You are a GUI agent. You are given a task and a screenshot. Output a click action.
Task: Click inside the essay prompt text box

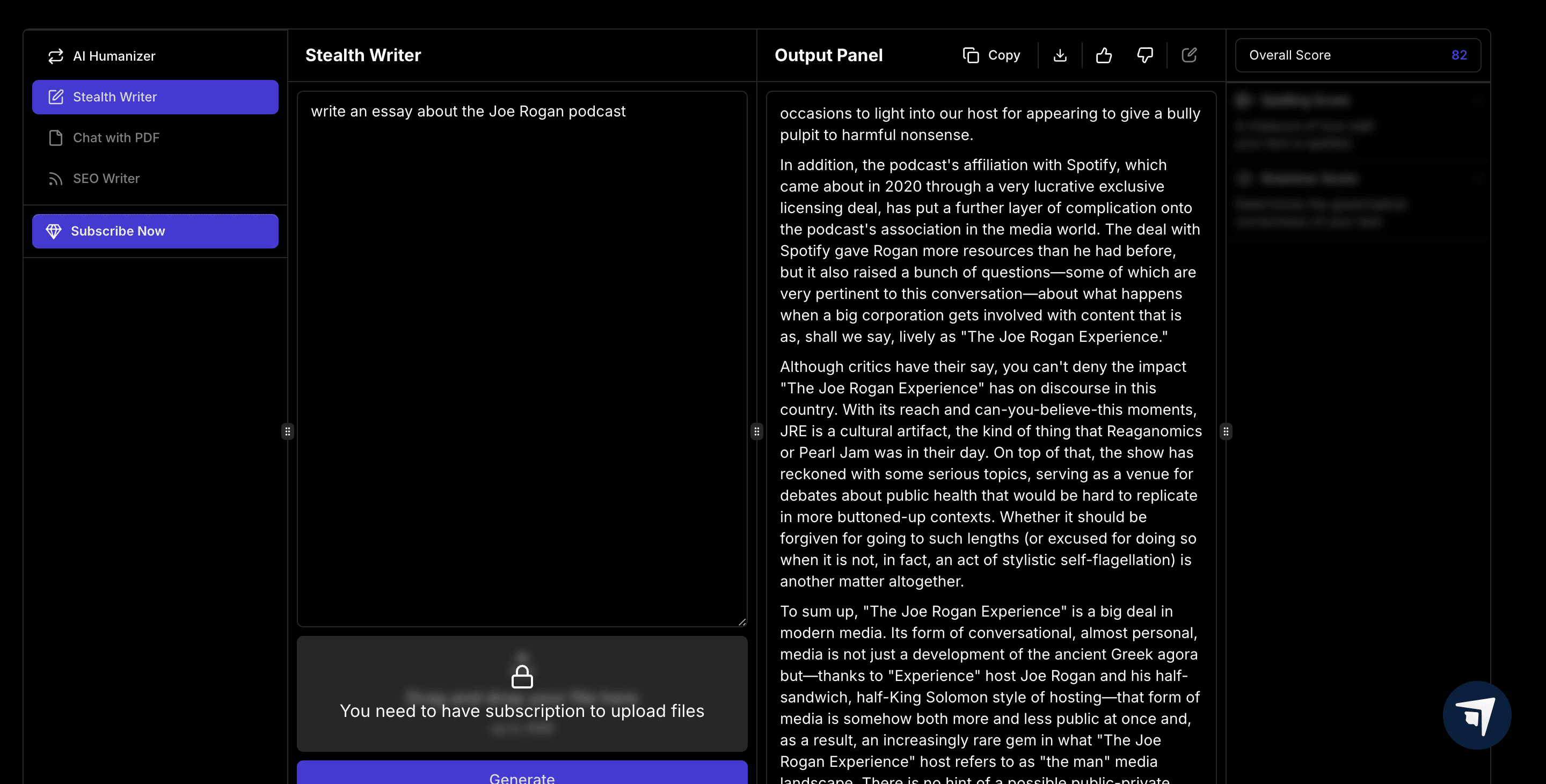[x=522, y=360]
